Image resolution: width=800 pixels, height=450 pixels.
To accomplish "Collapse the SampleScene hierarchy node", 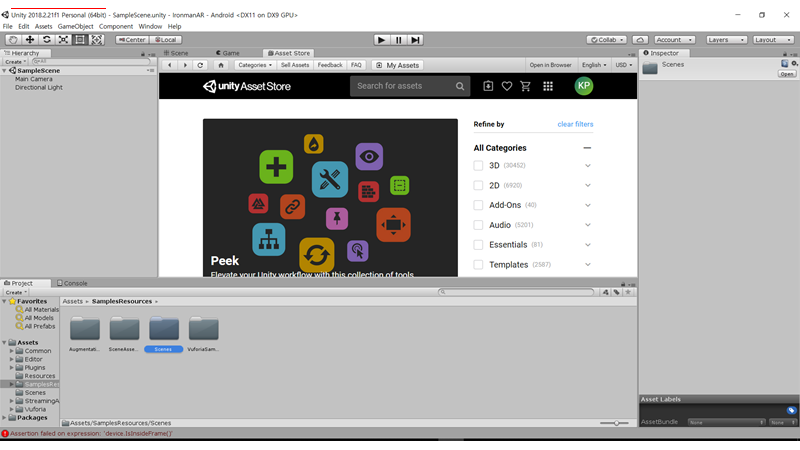I will coord(5,71).
